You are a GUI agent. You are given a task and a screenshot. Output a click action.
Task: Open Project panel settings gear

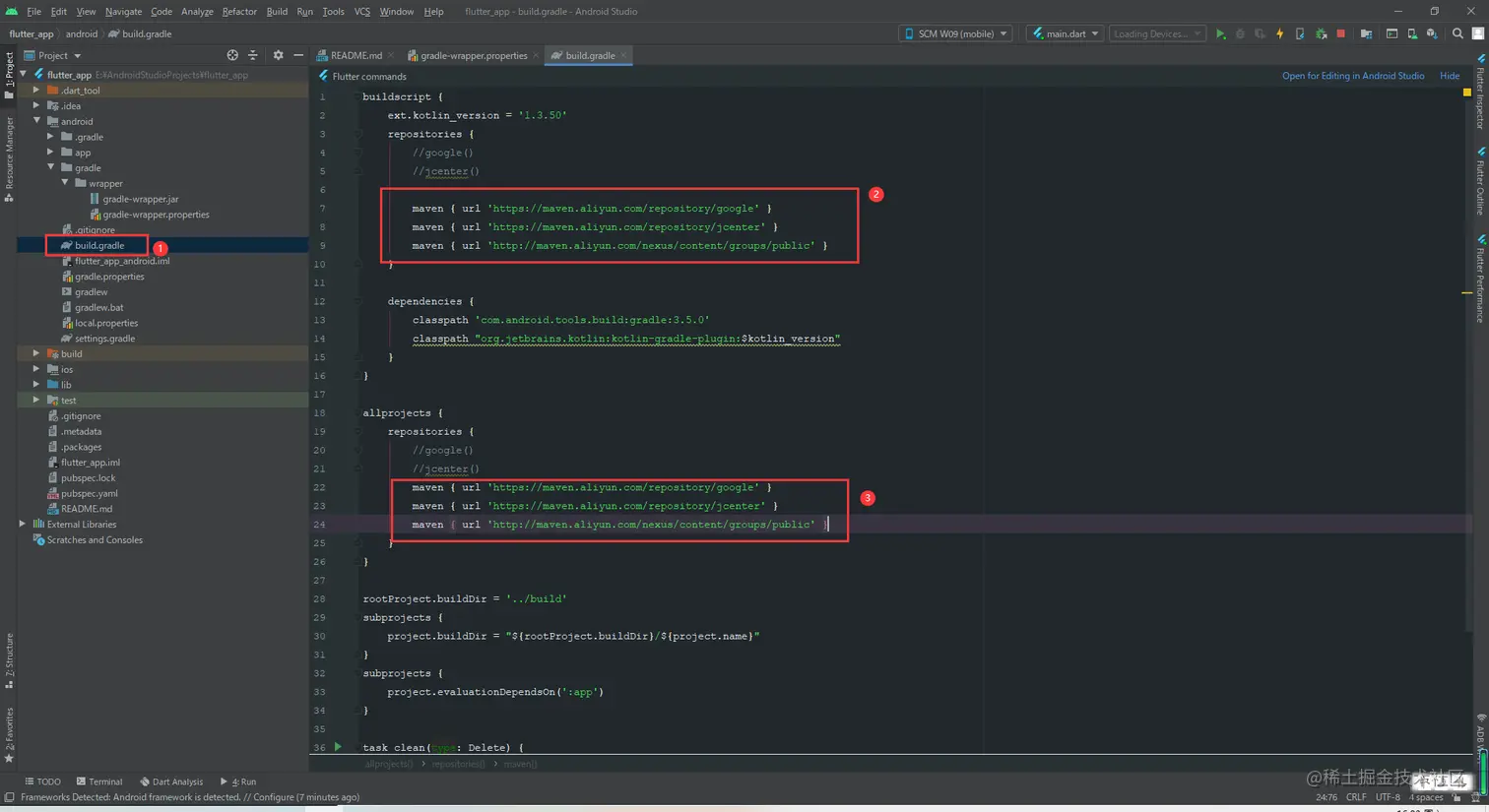click(x=278, y=55)
